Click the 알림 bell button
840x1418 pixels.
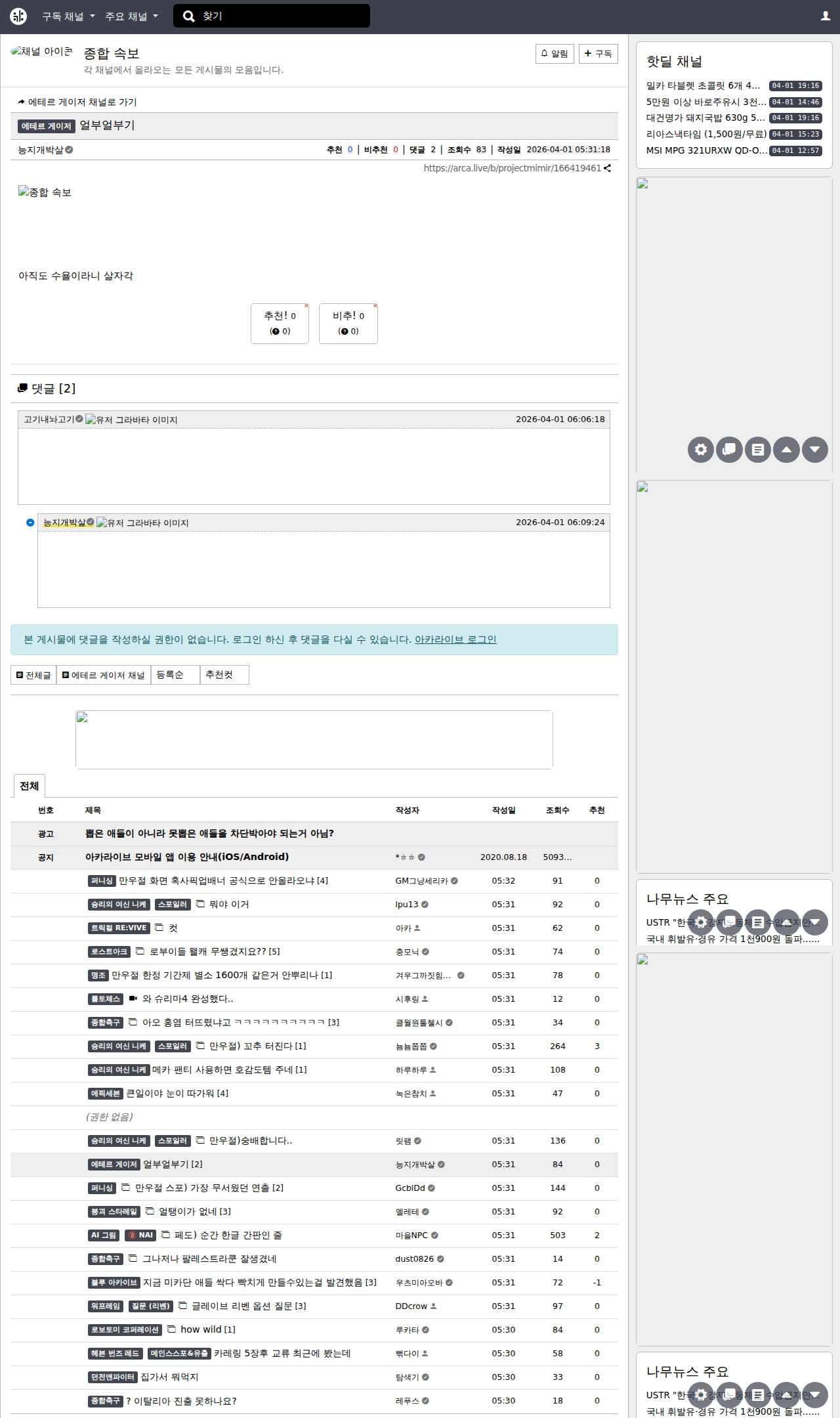[x=555, y=54]
